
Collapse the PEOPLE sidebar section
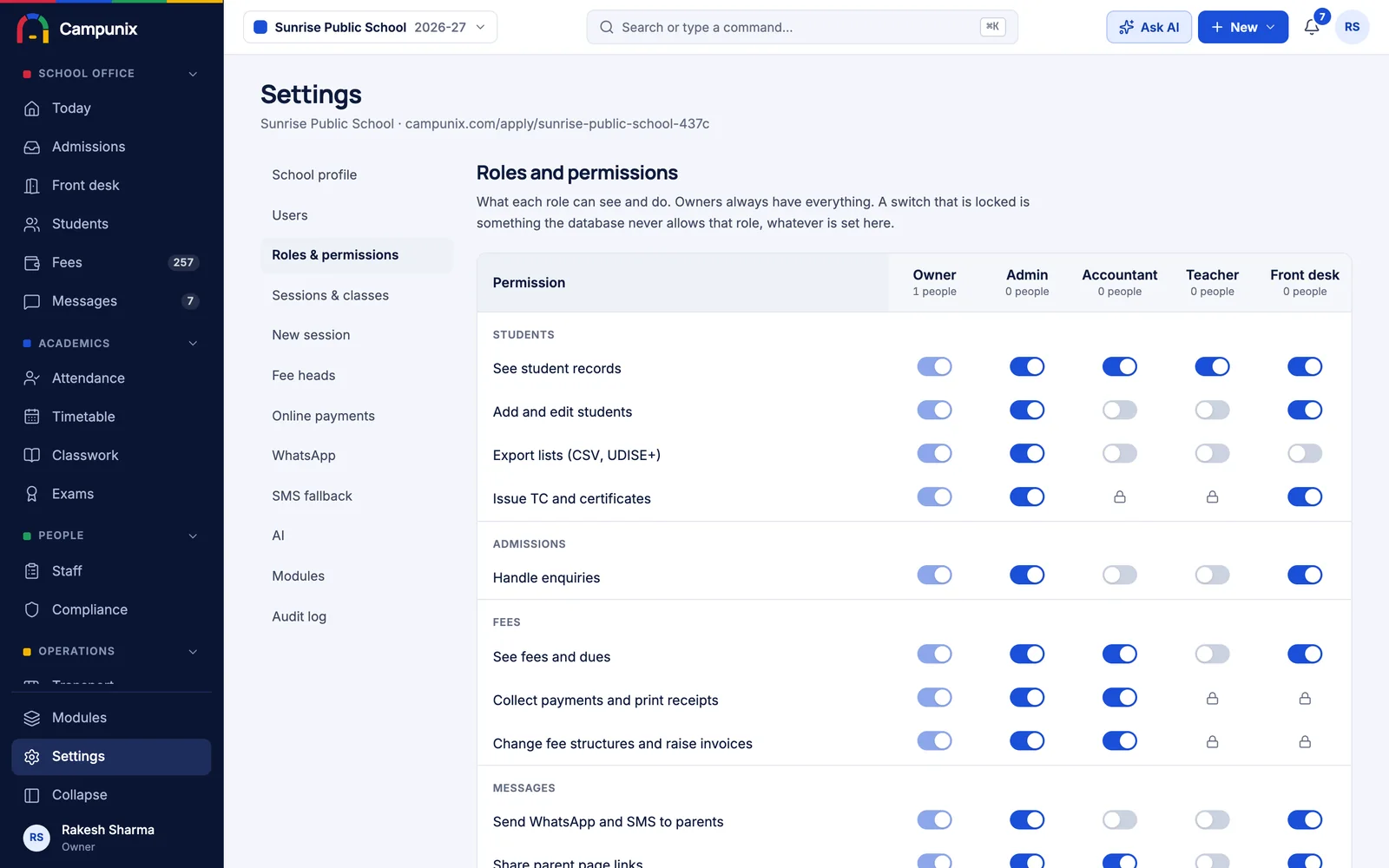pos(193,536)
